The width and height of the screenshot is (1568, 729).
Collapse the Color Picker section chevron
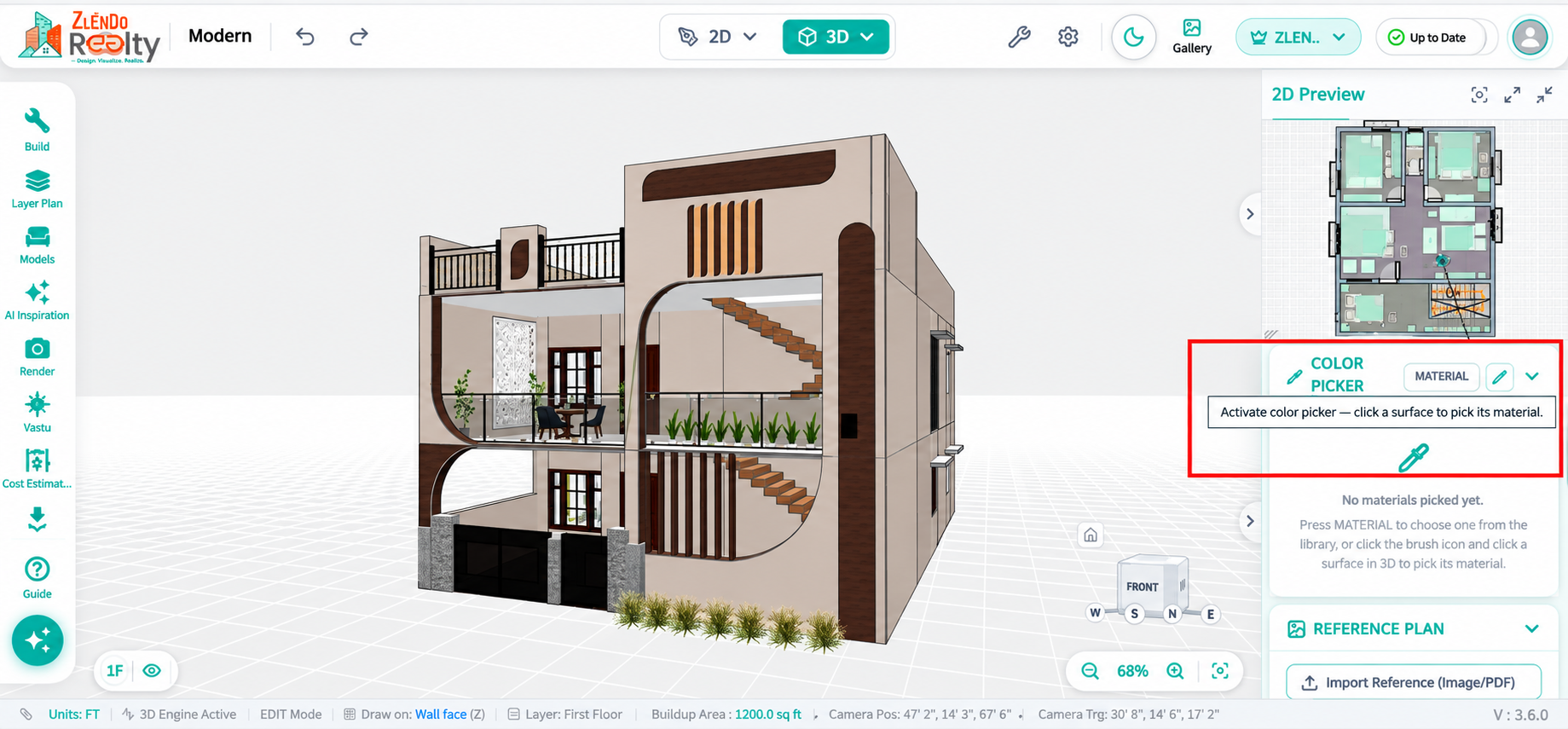pos(1532,376)
